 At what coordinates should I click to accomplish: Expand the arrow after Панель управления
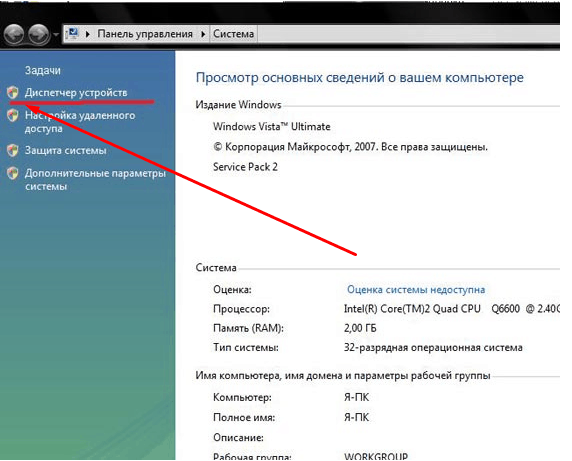point(203,34)
